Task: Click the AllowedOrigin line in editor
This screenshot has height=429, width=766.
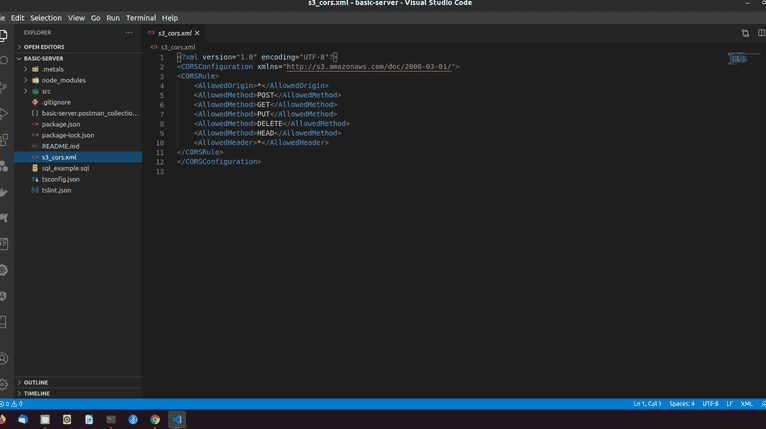Action: 261,86
